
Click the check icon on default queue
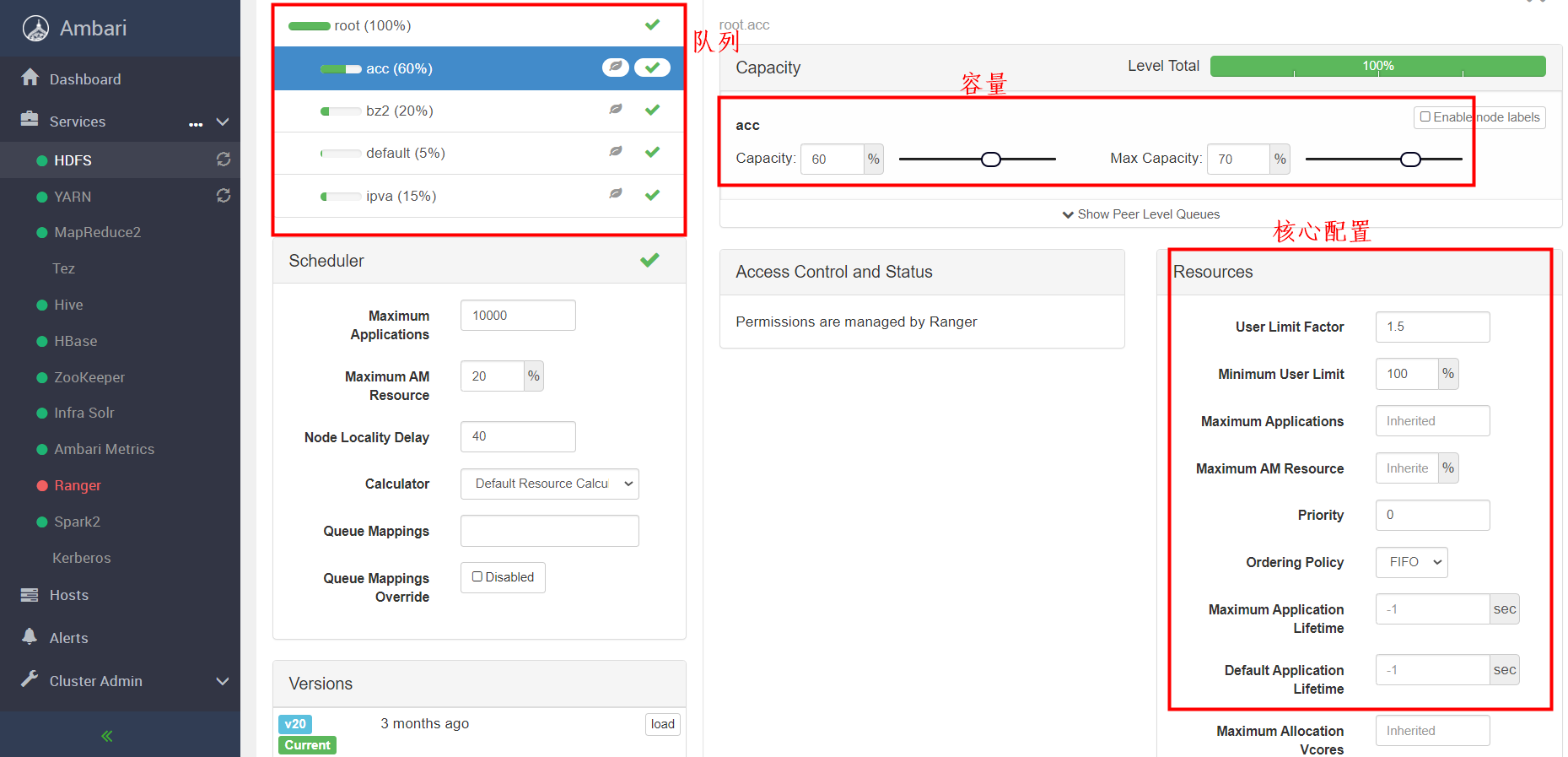(652, 152)
